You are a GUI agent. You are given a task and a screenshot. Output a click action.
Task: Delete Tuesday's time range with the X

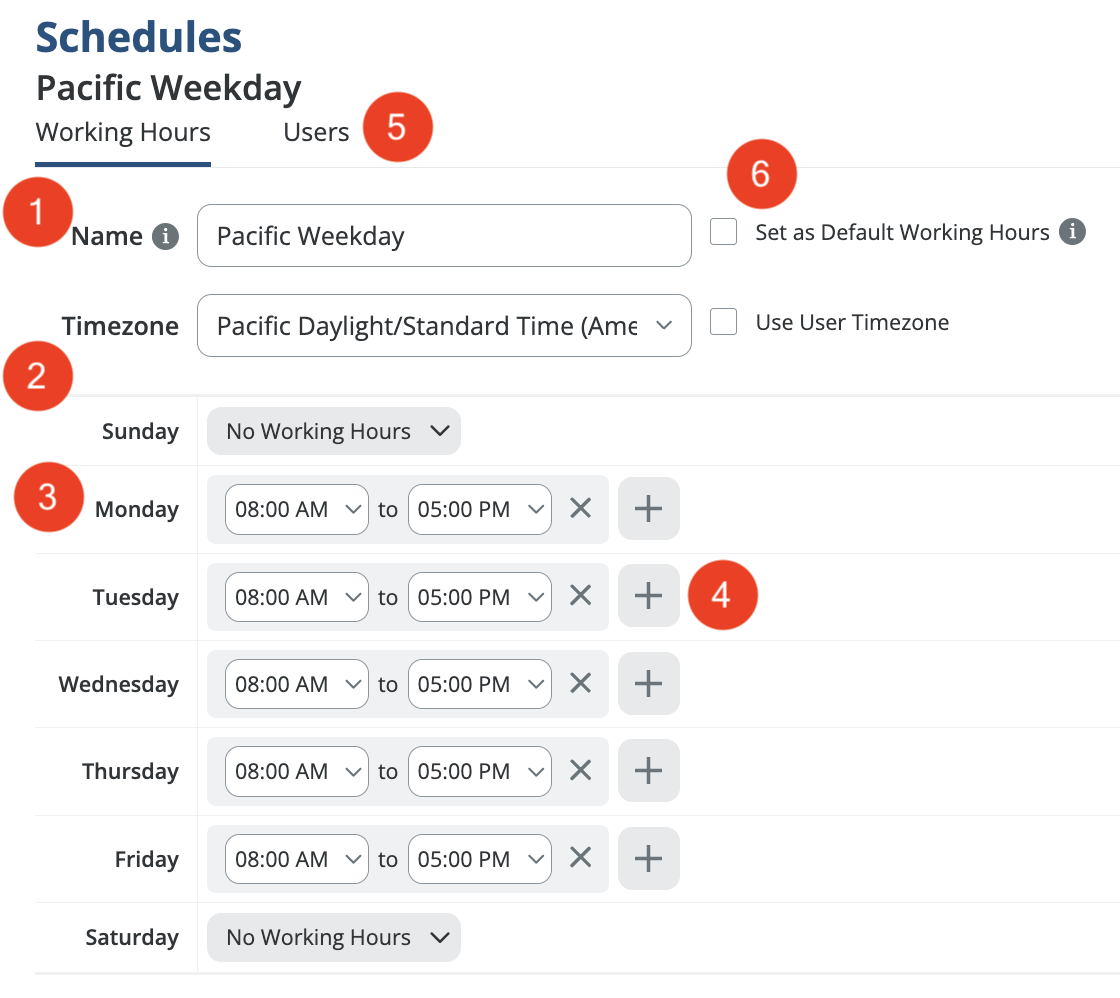[580, 597]
